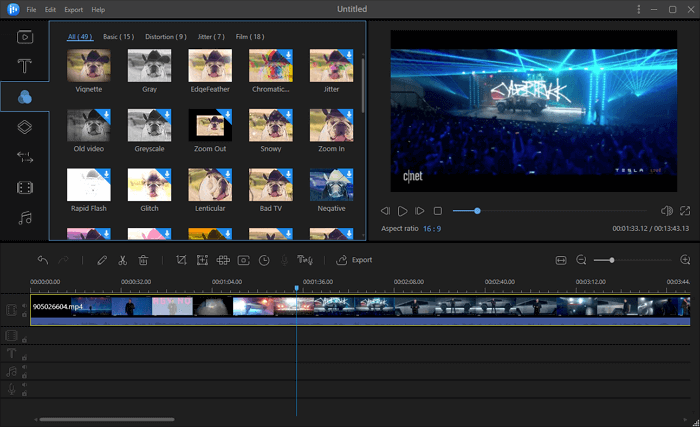
Task: Choose the Negative filter thumbnail
Action: pos(332,185)
